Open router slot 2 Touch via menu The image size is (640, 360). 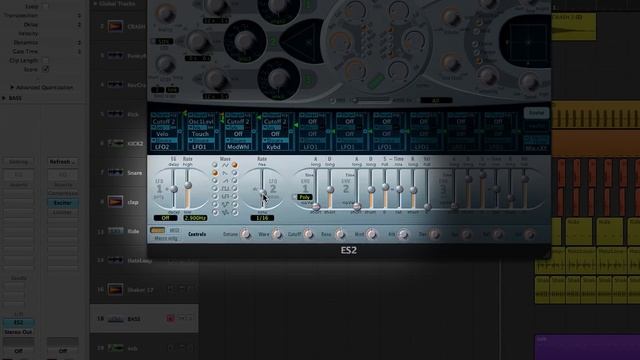pyautogui.click(x=200, y=134)
